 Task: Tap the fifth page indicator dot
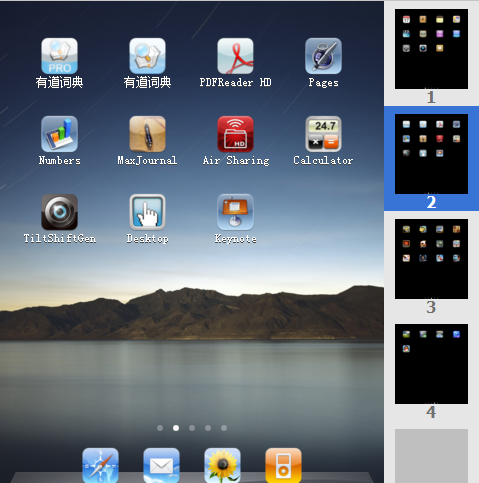(224, 428)
